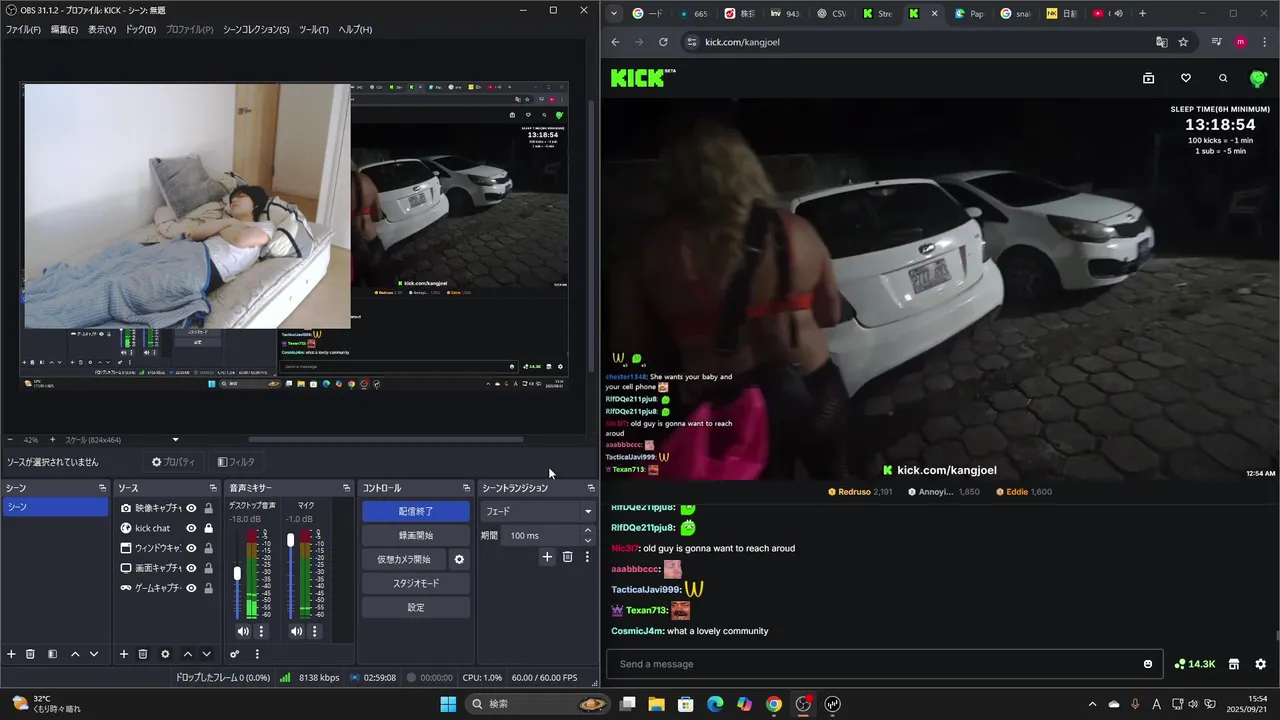Open scene filters icon in シーン panel
Viewport: 1280px width, 720px height.
pos(52,654)
